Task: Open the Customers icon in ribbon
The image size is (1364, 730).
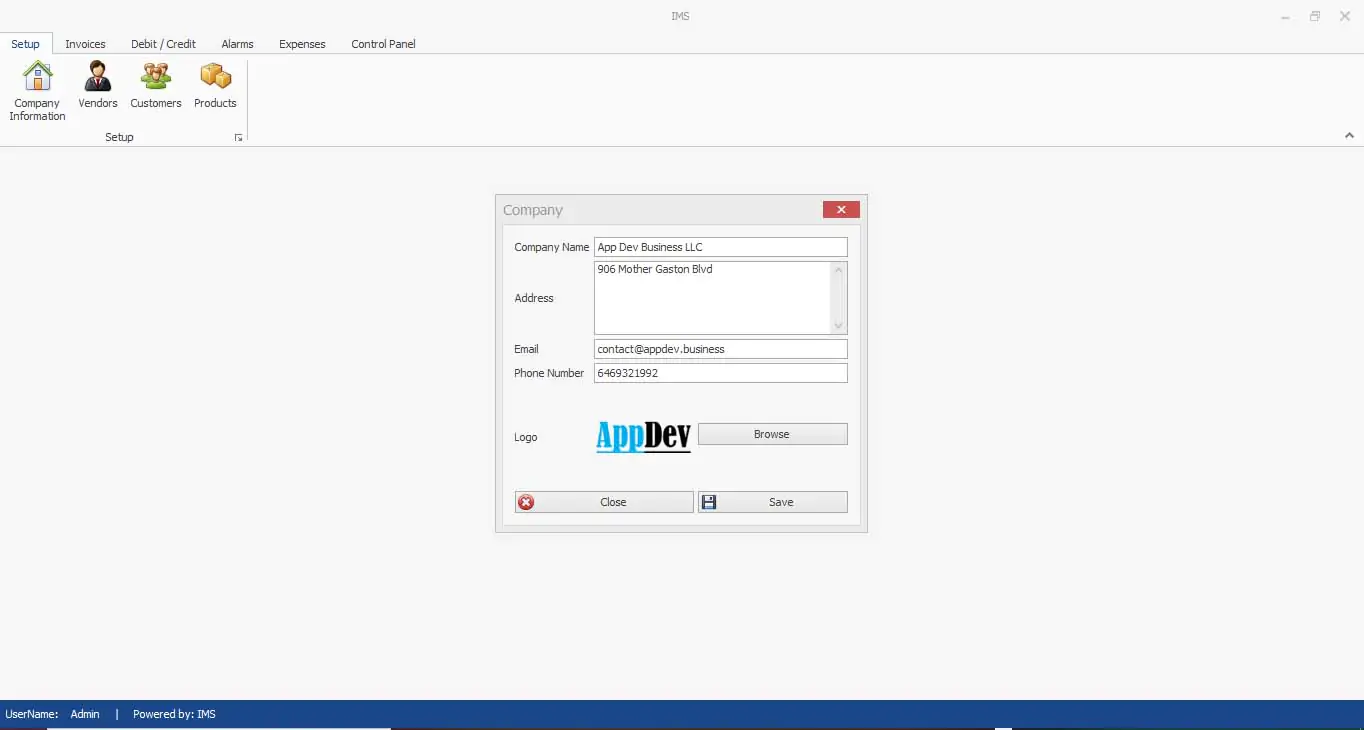Action: pyautogui.click(x=156, y=85)
